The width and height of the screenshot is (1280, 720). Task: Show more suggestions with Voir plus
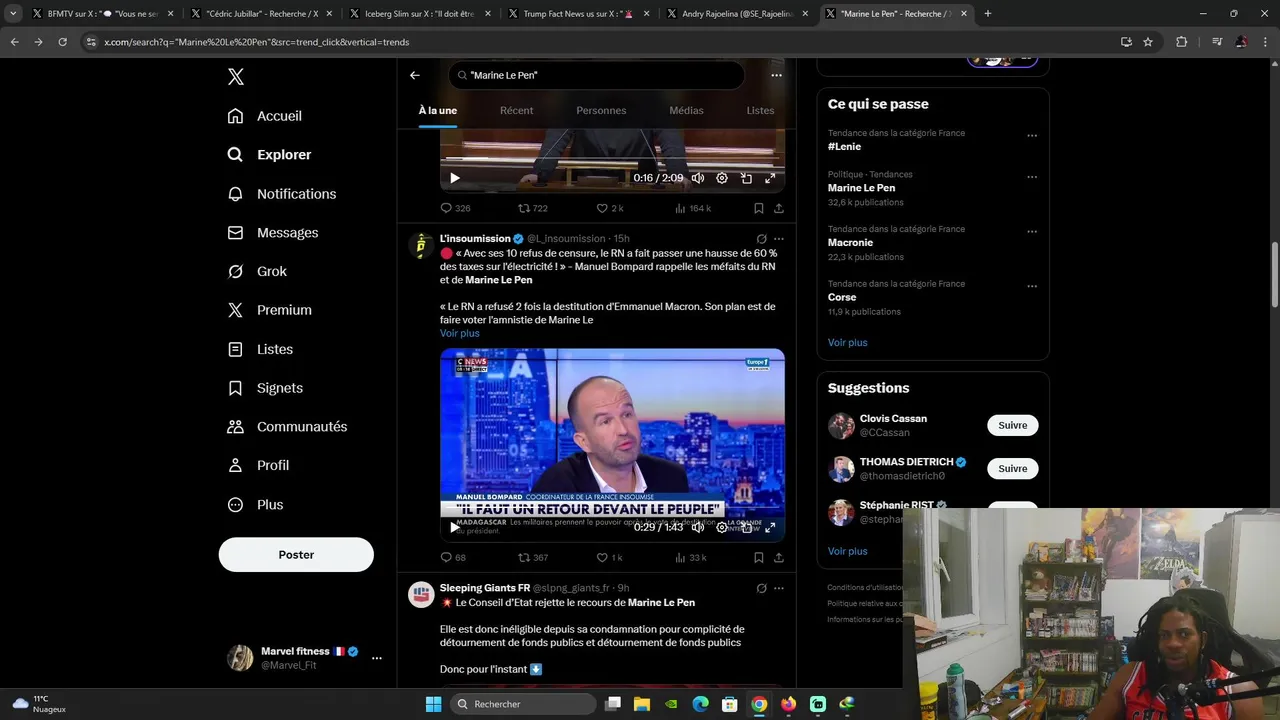[847, 551]
